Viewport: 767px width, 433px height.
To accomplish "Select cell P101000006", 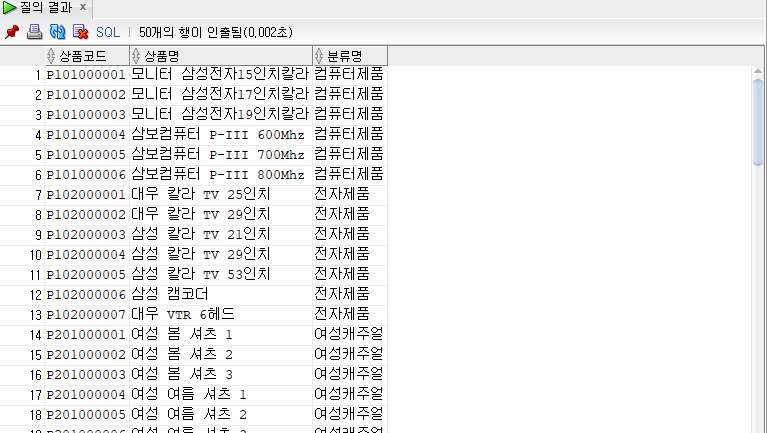I will [87, 175].
